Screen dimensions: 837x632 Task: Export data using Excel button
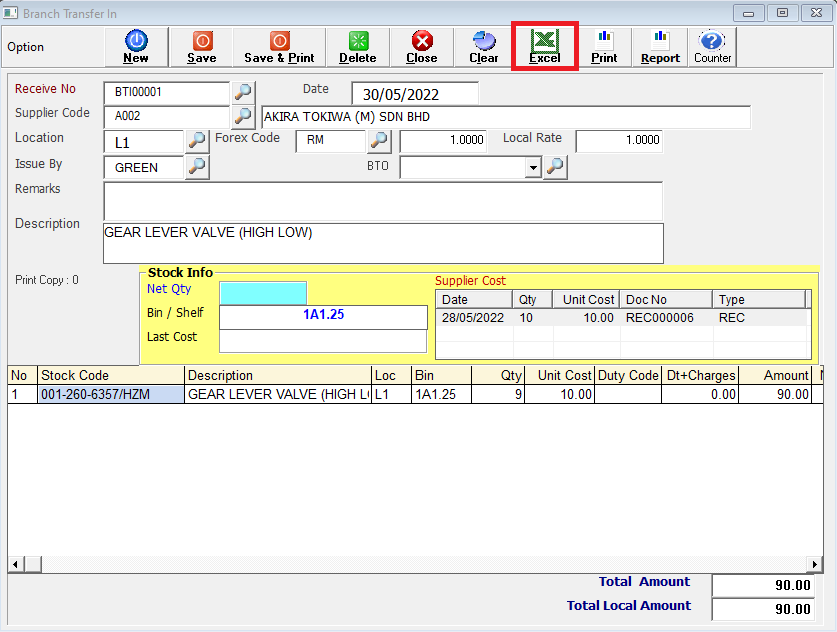544,47
